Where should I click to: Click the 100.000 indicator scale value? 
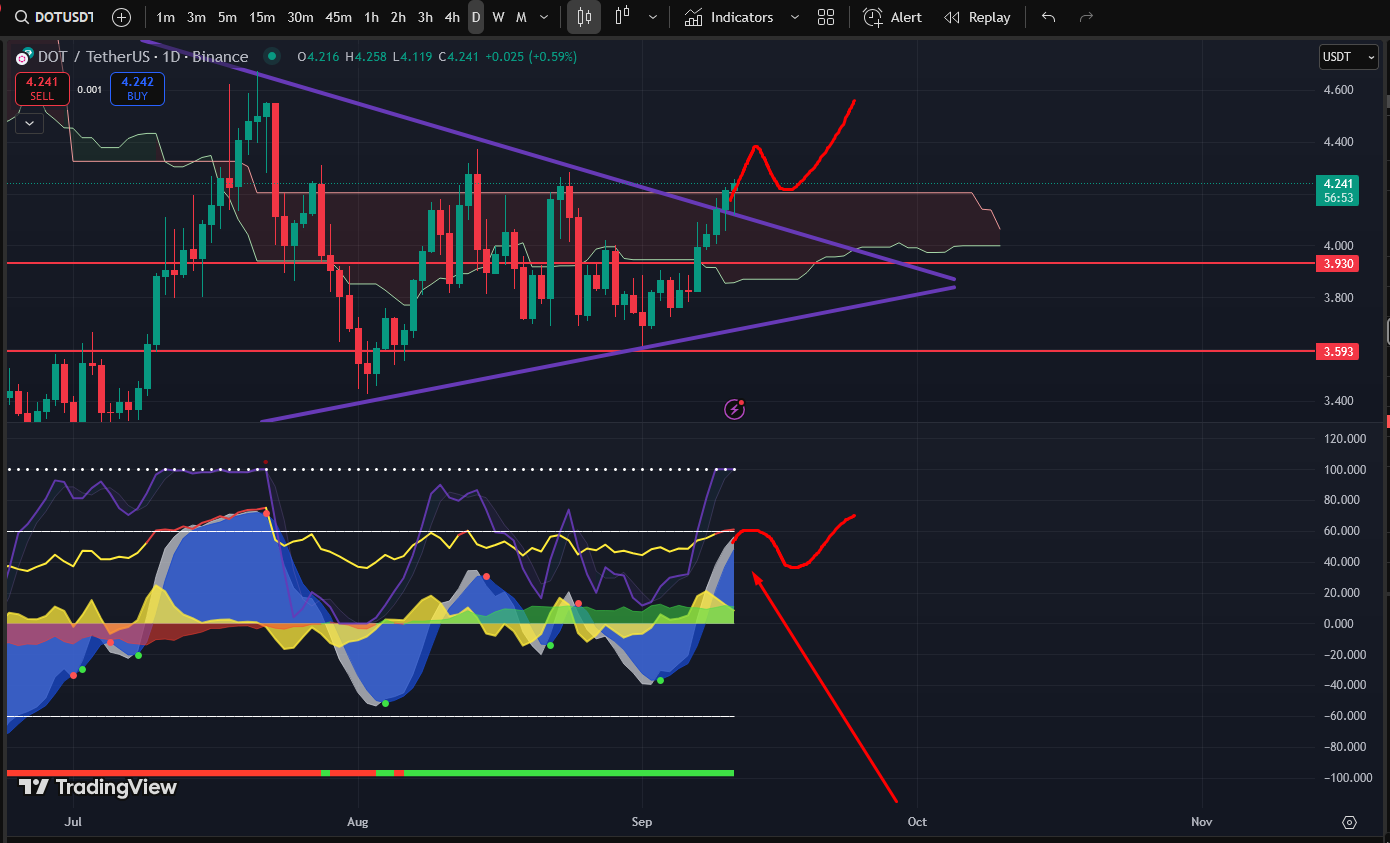(x=1343, y=470)
